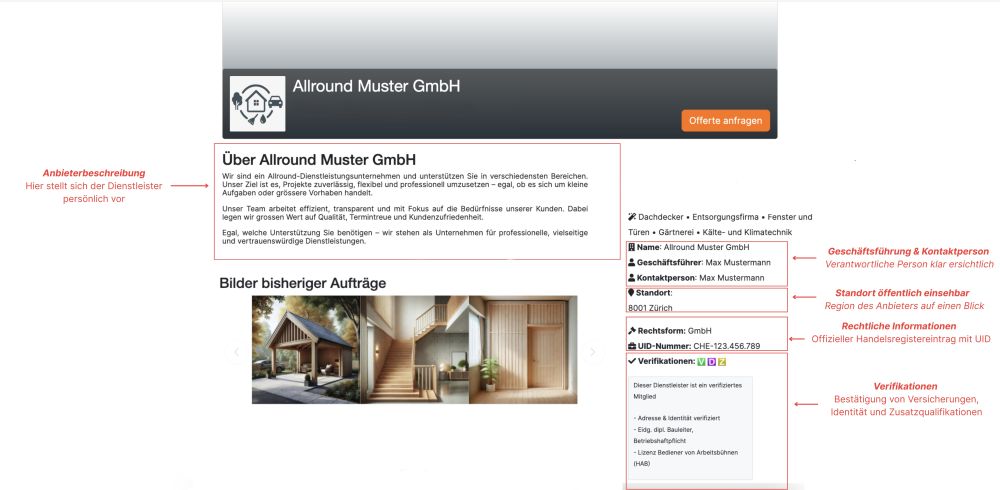The image size is (1000, 490).
Task: Click the Rechtsform GmbH value
Action: (x=699, y=330)
